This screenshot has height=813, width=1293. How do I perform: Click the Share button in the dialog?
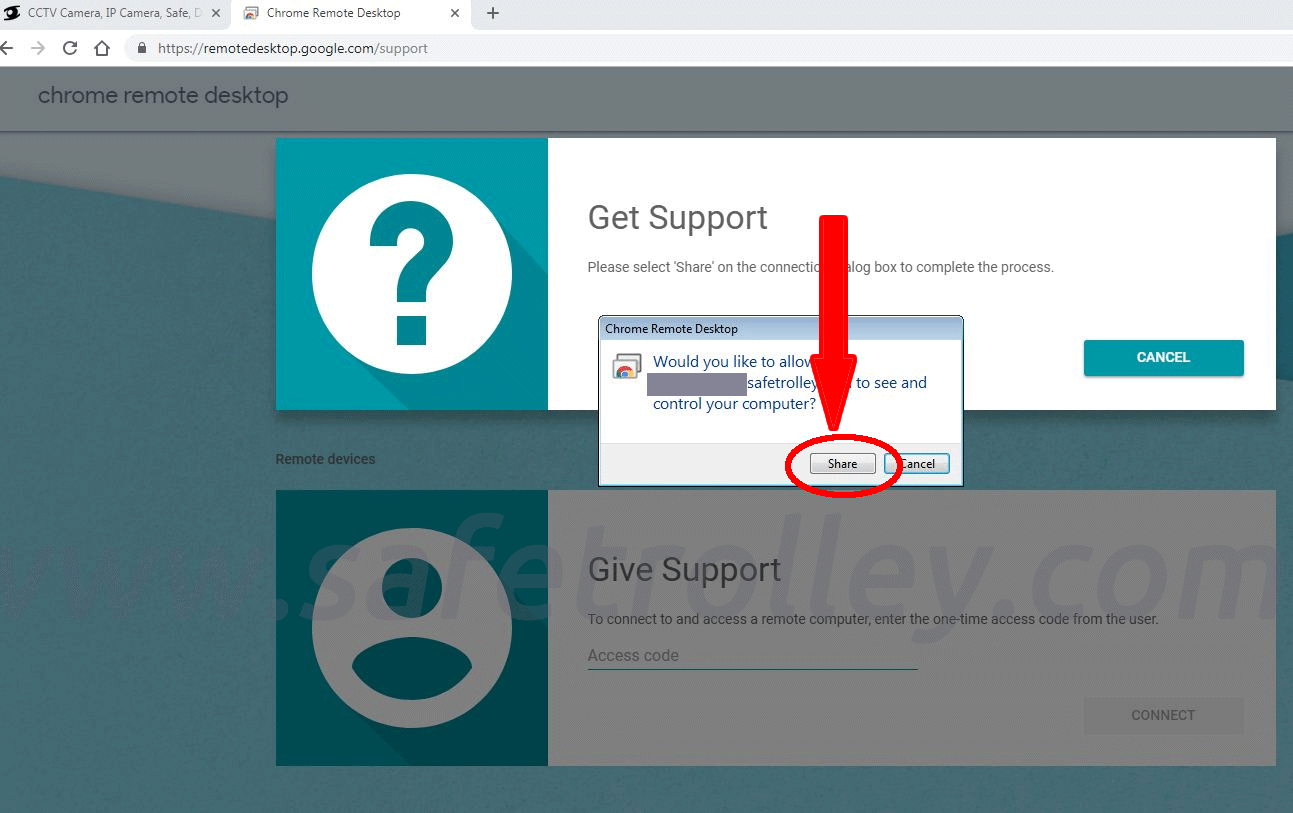pyautogui.click(x=842, y=464)
